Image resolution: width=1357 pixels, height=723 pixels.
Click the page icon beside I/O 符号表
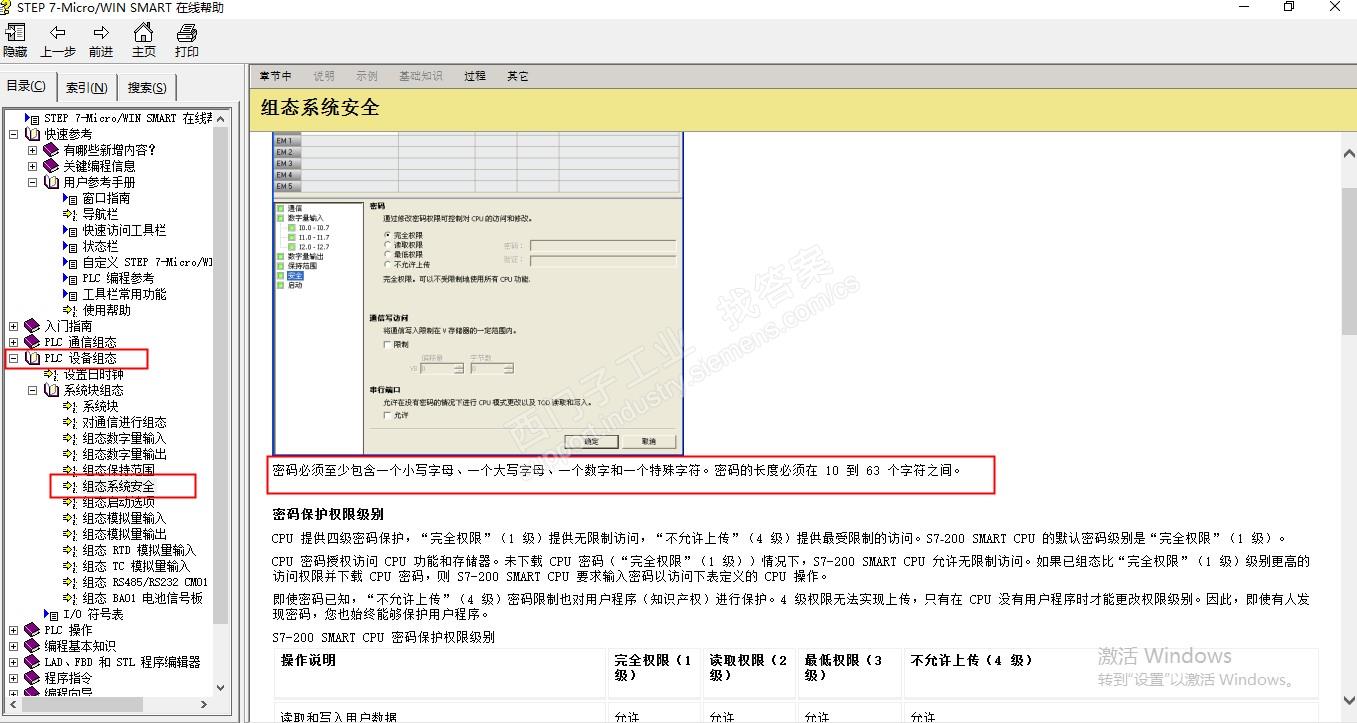tap(51, 614)
